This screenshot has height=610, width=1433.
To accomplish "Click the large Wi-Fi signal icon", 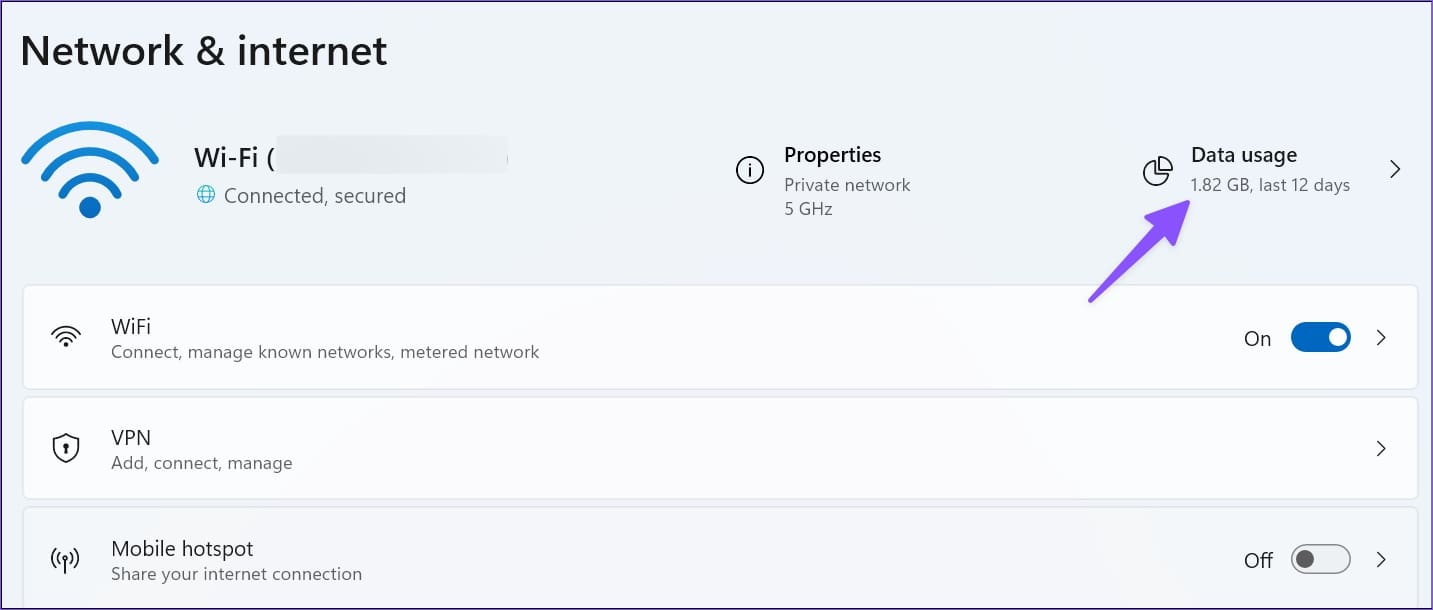I will click(x=90, y=169).
